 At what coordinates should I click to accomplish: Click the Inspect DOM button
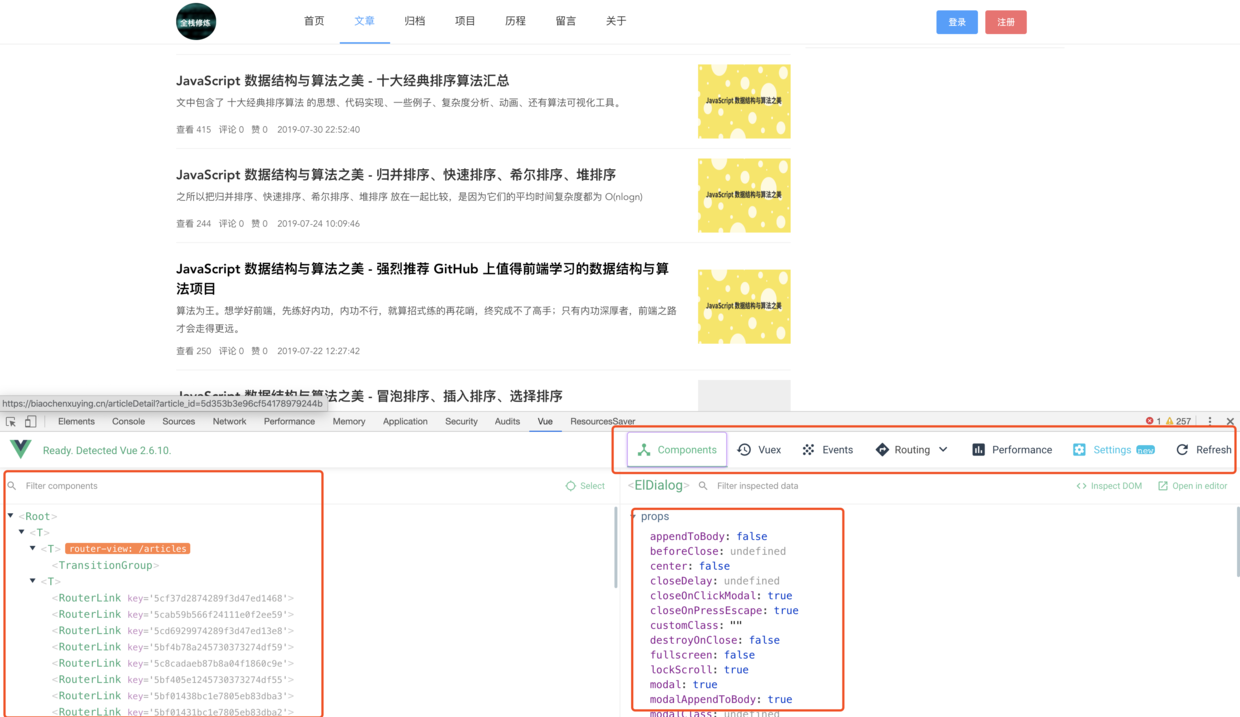(x=1109, y=486)
